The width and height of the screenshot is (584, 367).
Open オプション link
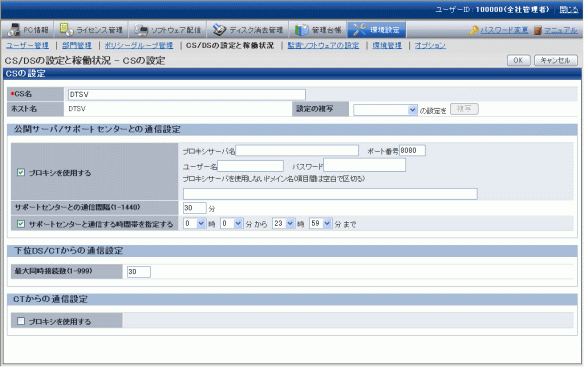point(430,45)
